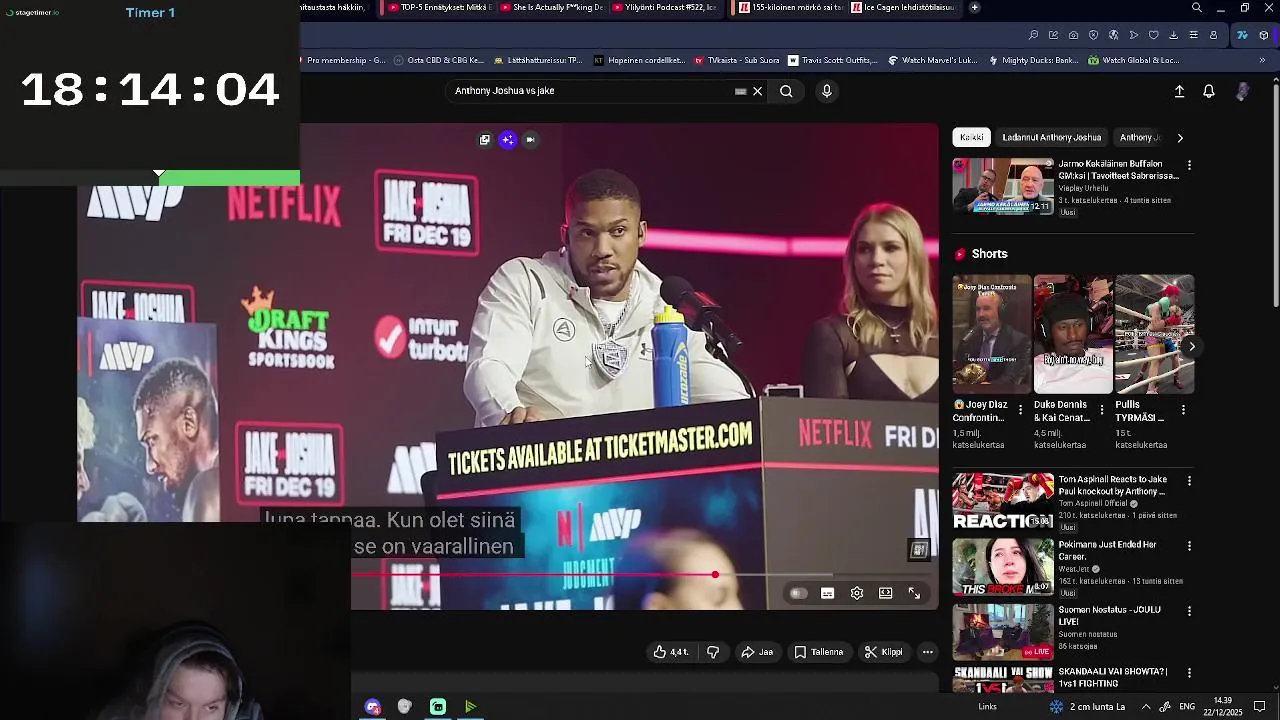This screenshot has height=720, width=1280.
Task: Open the YouTube upload/create icon
Action: pyautogui.click(x=1179, y=91)
